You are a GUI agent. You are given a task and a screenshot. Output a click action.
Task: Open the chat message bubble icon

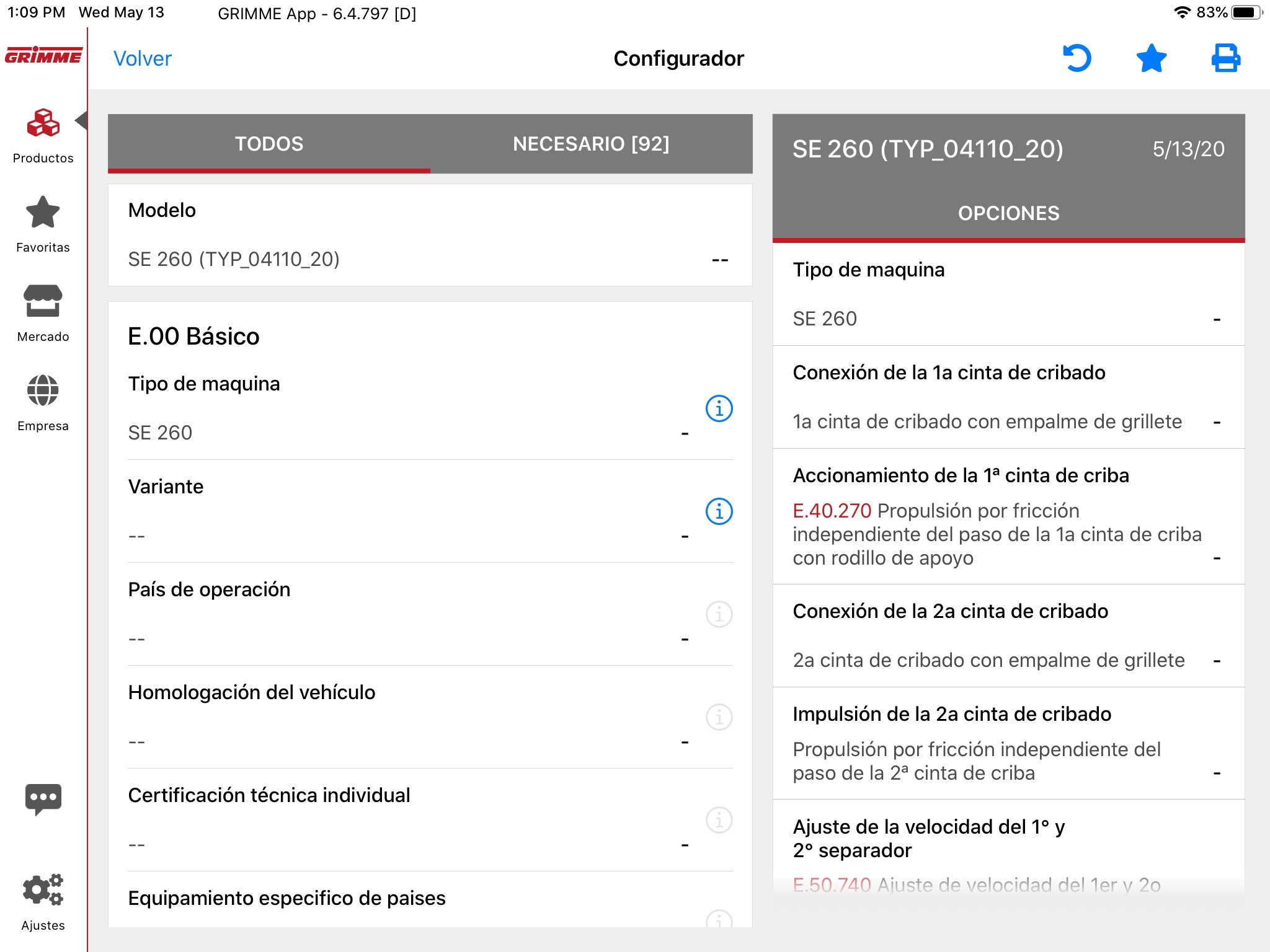tap(43, 799)
